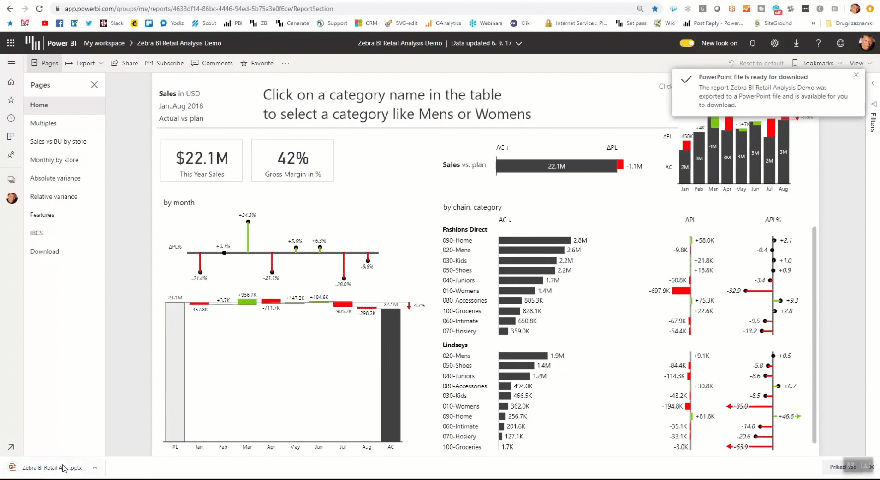Select the Features page
This screenshot has height=480, width=880.
(64, 215)
